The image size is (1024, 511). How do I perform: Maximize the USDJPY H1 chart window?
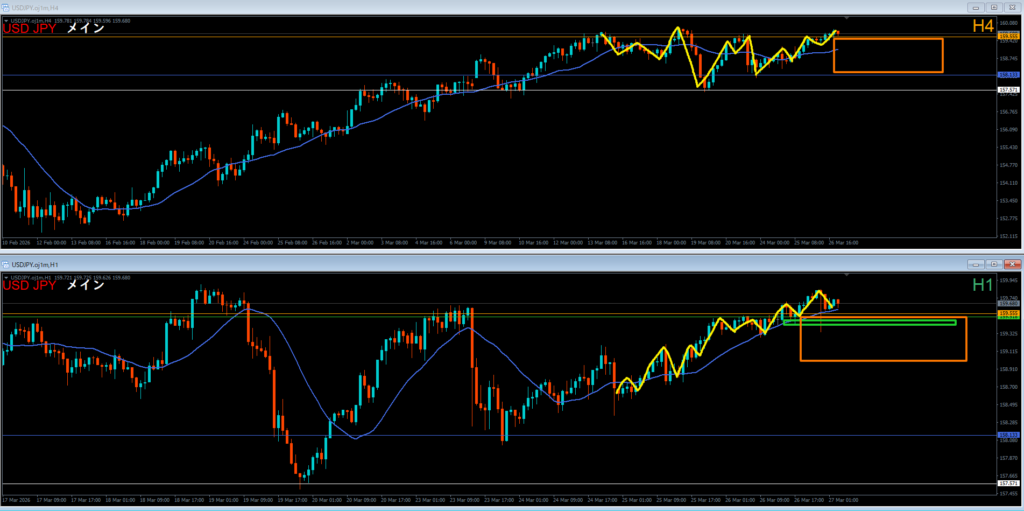994,264
